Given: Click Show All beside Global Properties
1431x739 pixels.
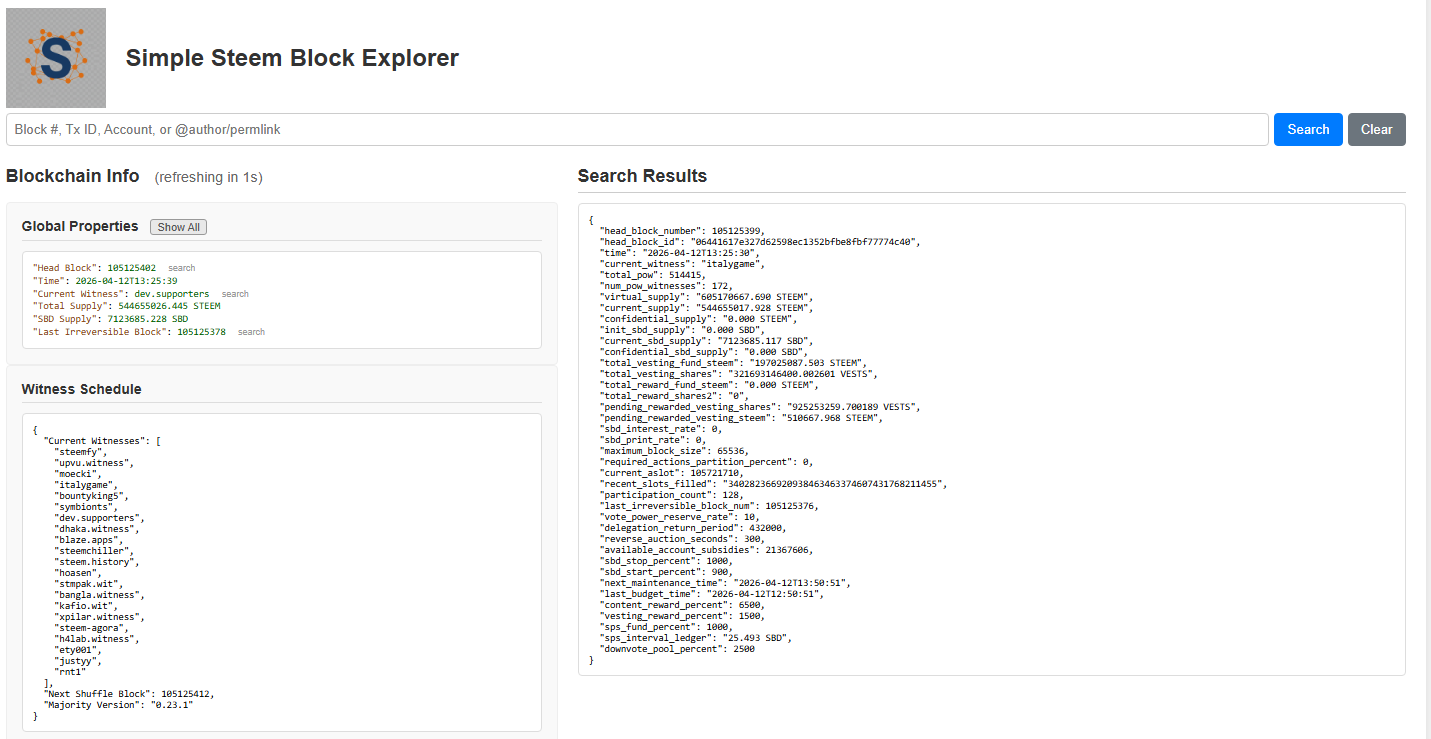Looking at the screenshot, I should click(x=178, y=227).
